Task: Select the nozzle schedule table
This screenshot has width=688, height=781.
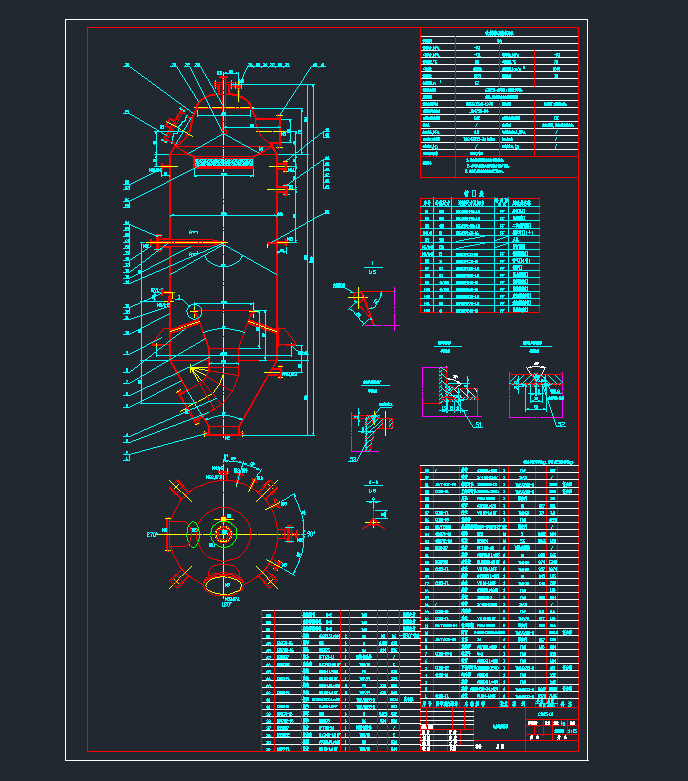Action: click(x=479, y=257)
